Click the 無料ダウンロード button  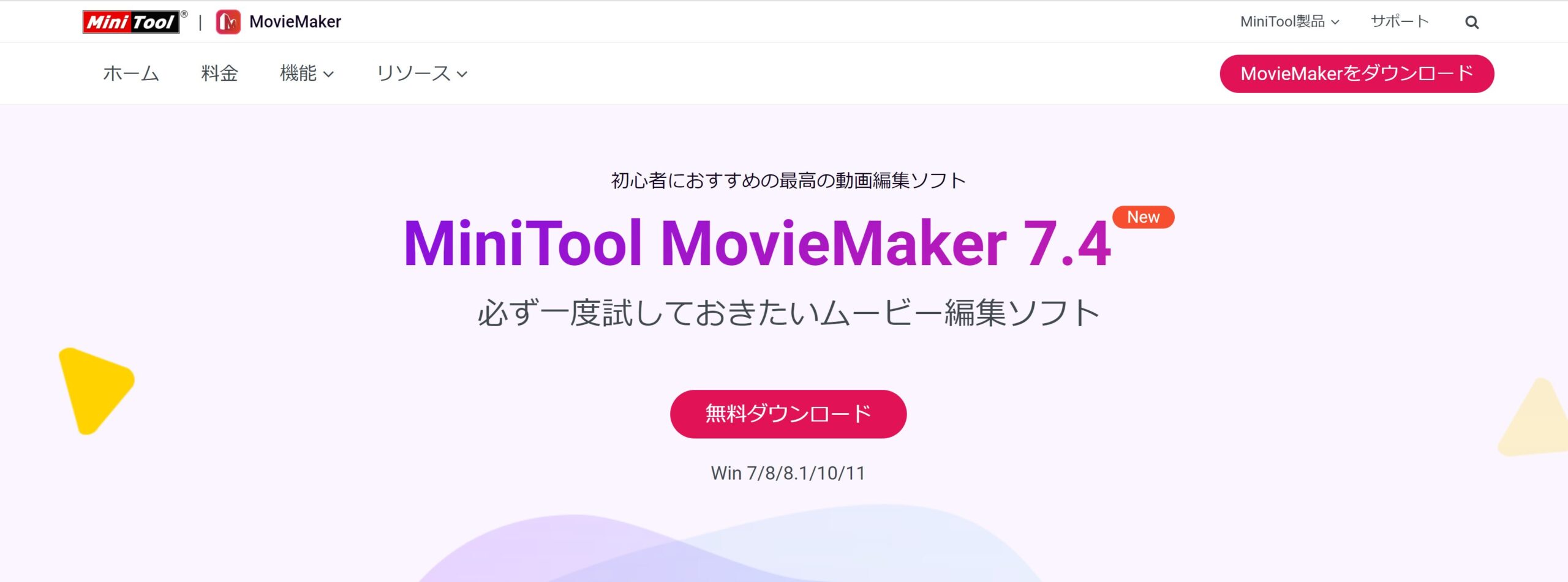pyautogui.click(x=788, y=414)
